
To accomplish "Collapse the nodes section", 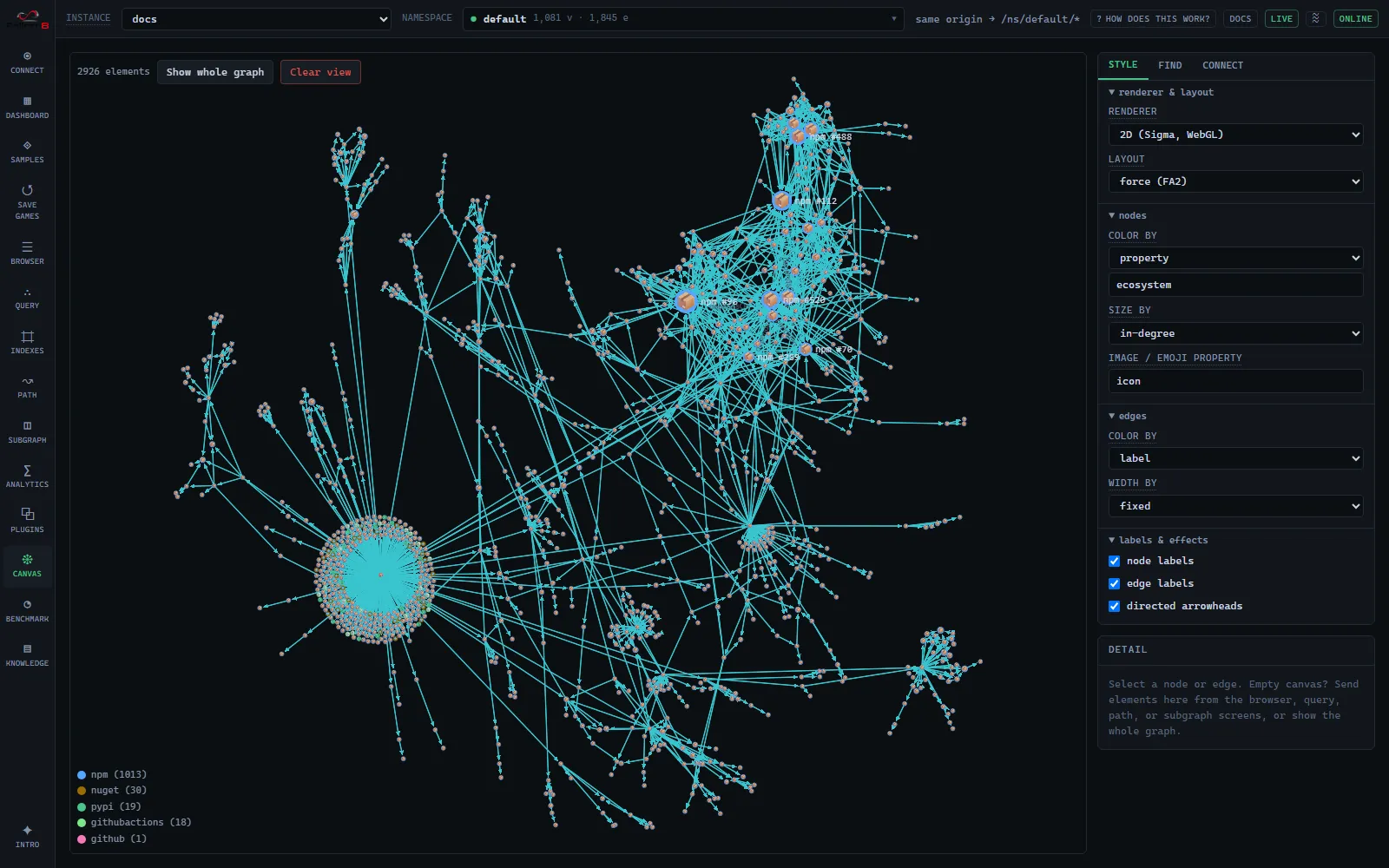I will point(1127,215).
